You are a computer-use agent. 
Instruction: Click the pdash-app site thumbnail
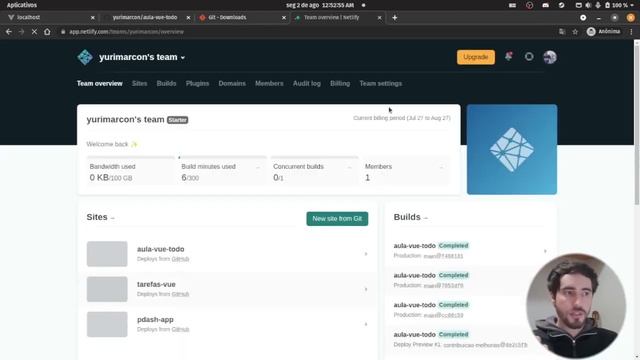click(107, 324)
